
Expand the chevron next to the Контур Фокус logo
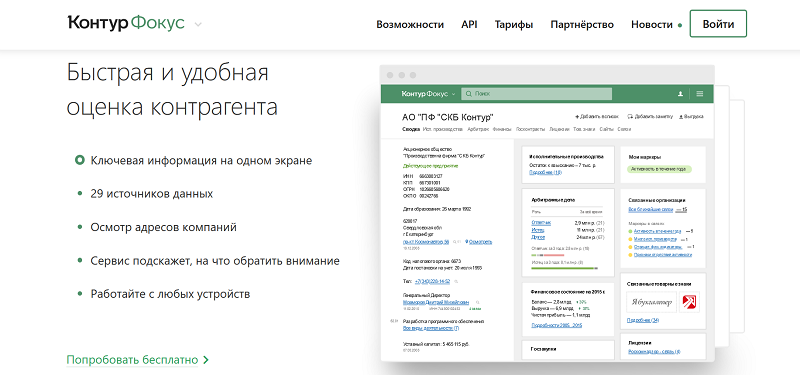coord(198,24)
